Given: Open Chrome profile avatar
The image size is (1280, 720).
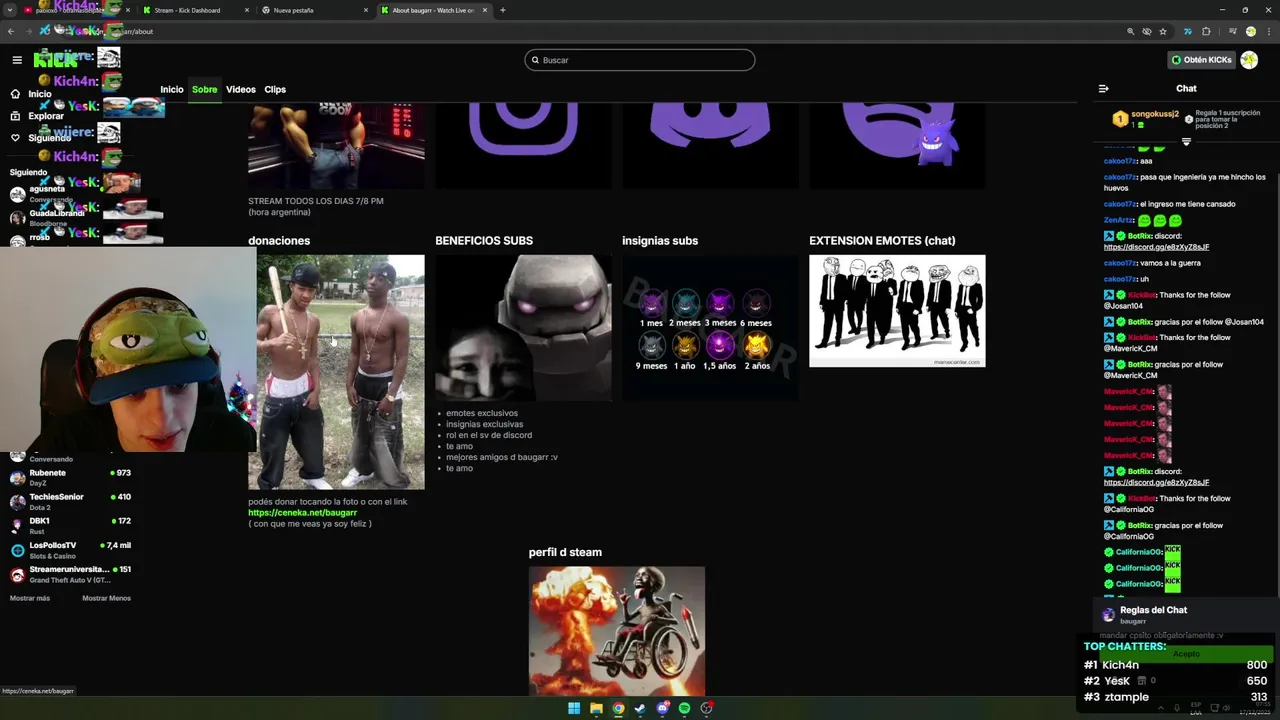Looking at the screenshot, I should (x=1250, y=31).
